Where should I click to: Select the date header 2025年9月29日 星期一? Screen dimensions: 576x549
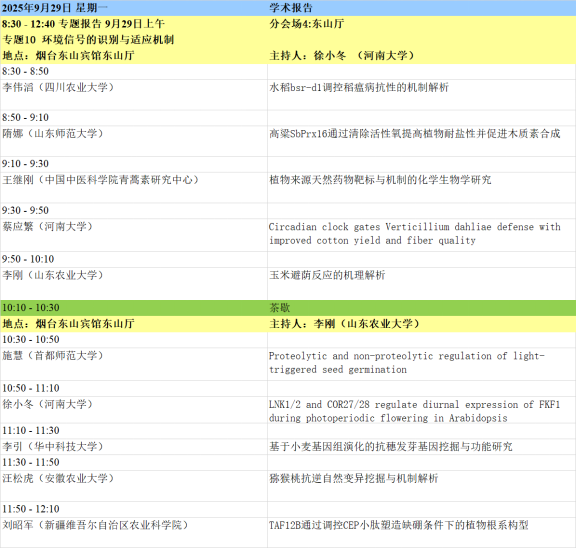[55, 7]
